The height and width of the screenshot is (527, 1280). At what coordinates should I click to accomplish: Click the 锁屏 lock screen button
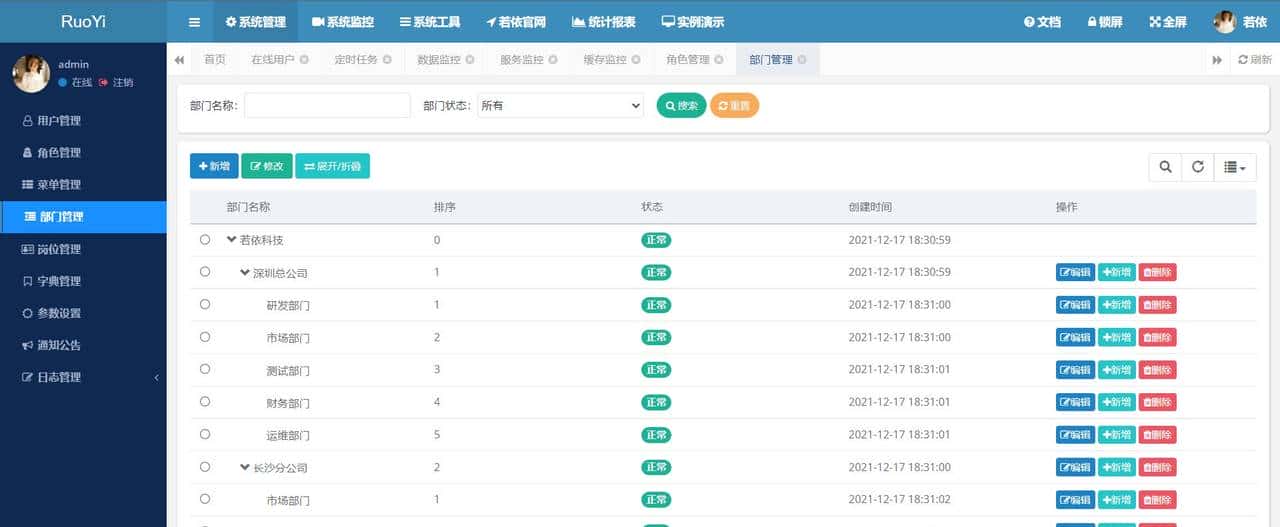(x=1105, y=22)
